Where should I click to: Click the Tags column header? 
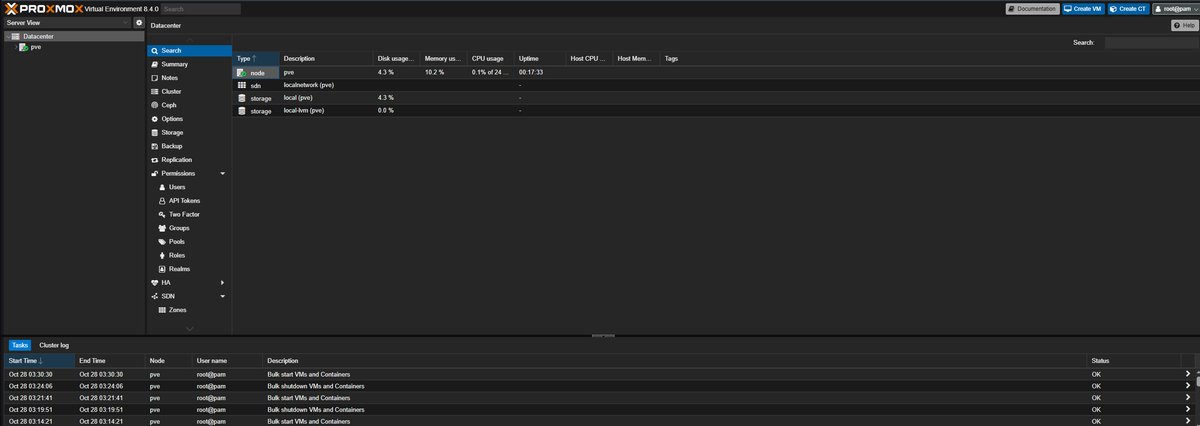click(671, 59)
